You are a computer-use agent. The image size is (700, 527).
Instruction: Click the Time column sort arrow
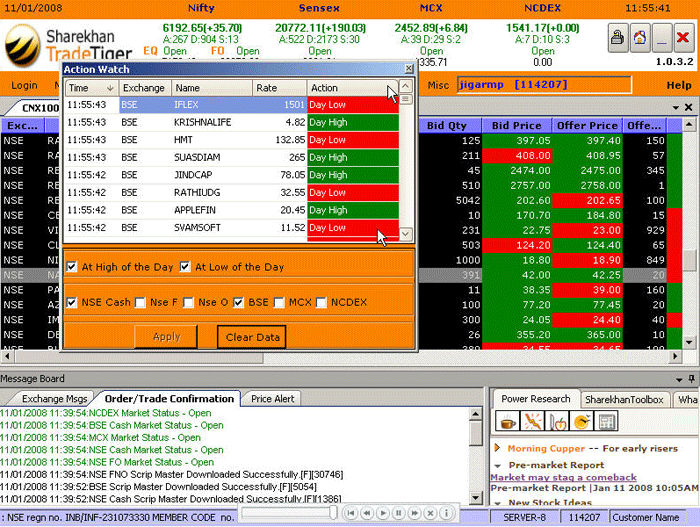110,88
